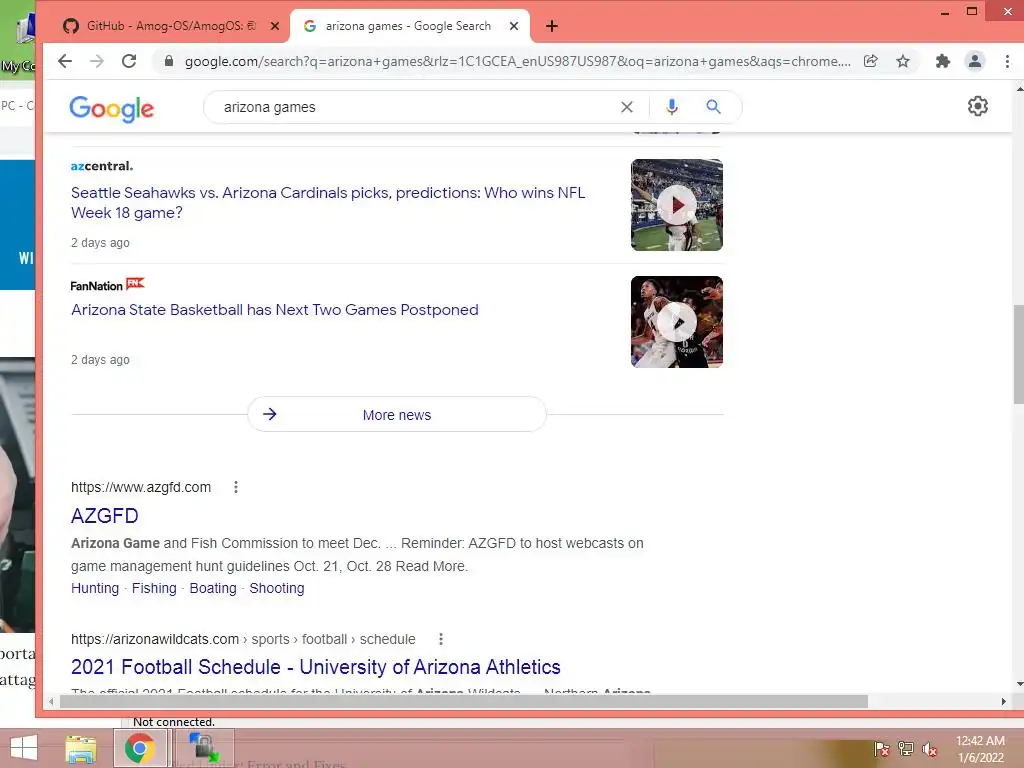This screenshot has height=768, width=1024.
Task: Click the horizontal scrollbar left arrow
Action: tap(51, 701)
